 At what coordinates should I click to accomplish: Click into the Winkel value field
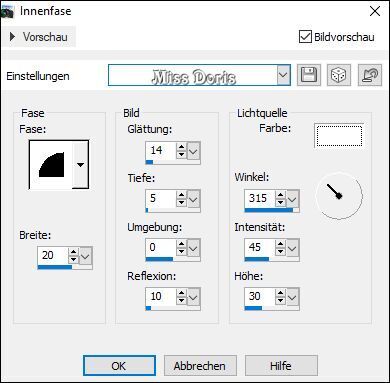(260, 199)
